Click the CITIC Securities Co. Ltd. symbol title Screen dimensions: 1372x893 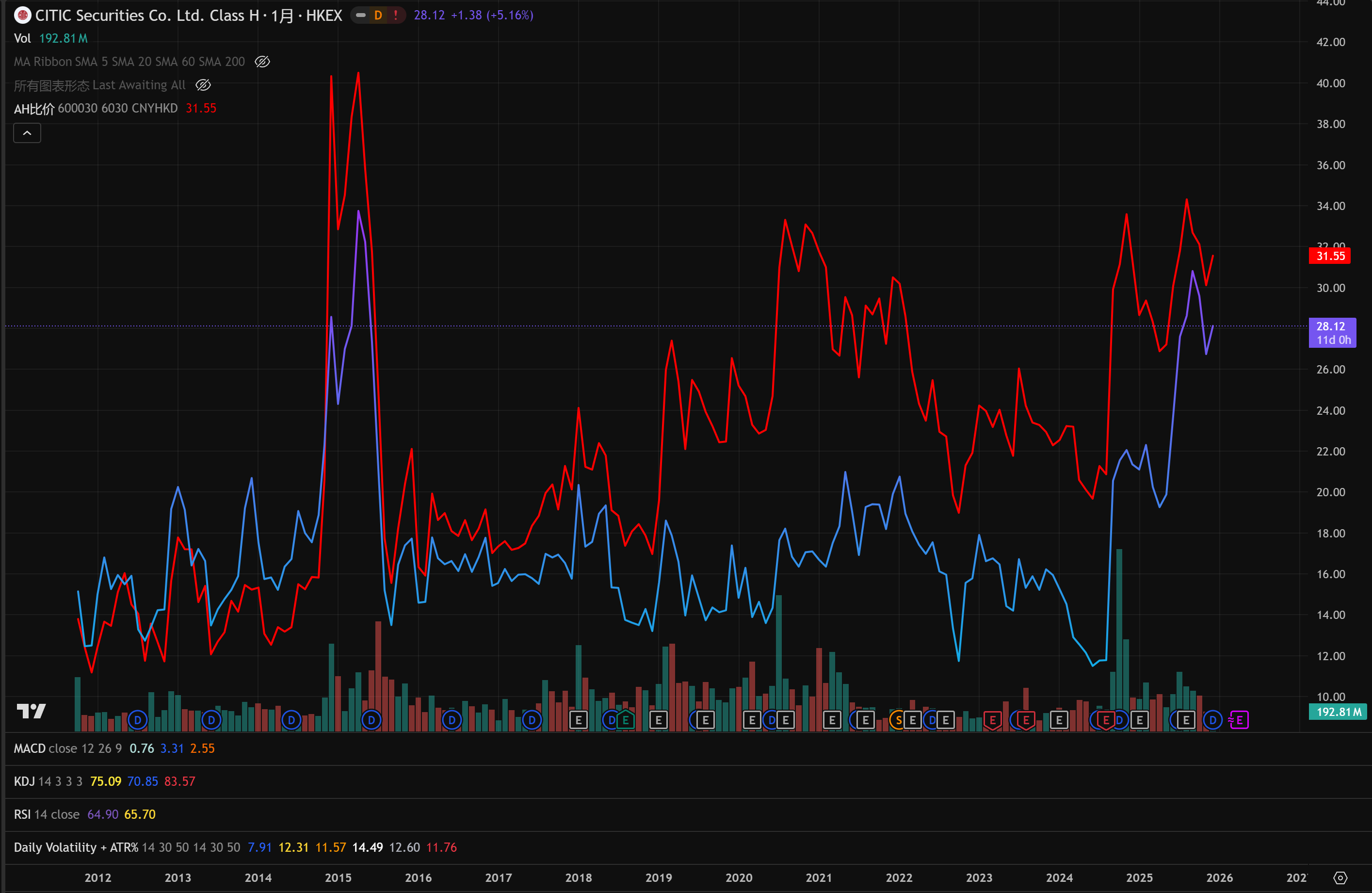point(147,16)
